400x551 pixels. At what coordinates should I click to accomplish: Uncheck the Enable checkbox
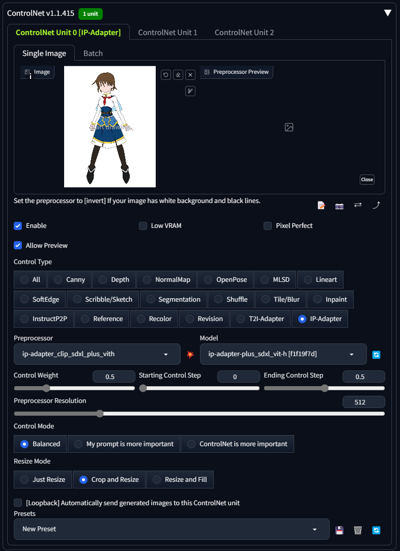pyautogui.click(x=18, y=226)
